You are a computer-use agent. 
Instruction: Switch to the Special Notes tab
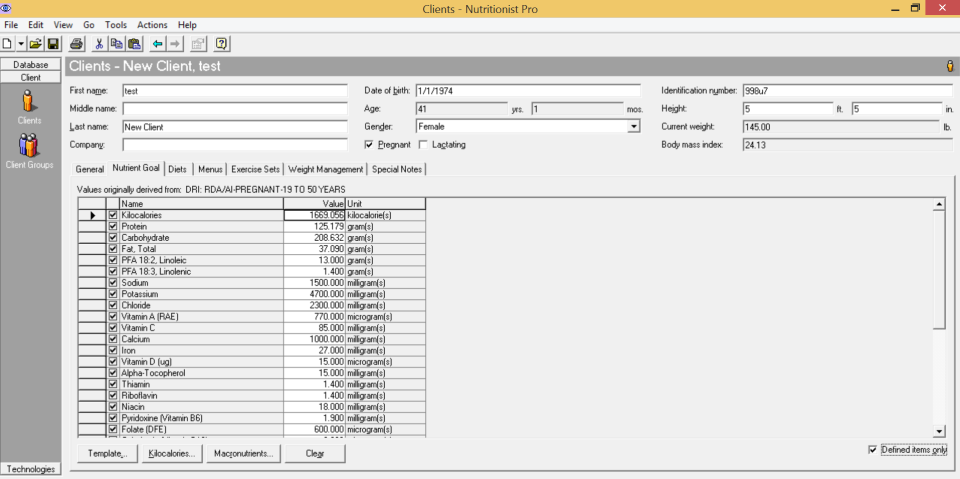click(x=397, y=169)
